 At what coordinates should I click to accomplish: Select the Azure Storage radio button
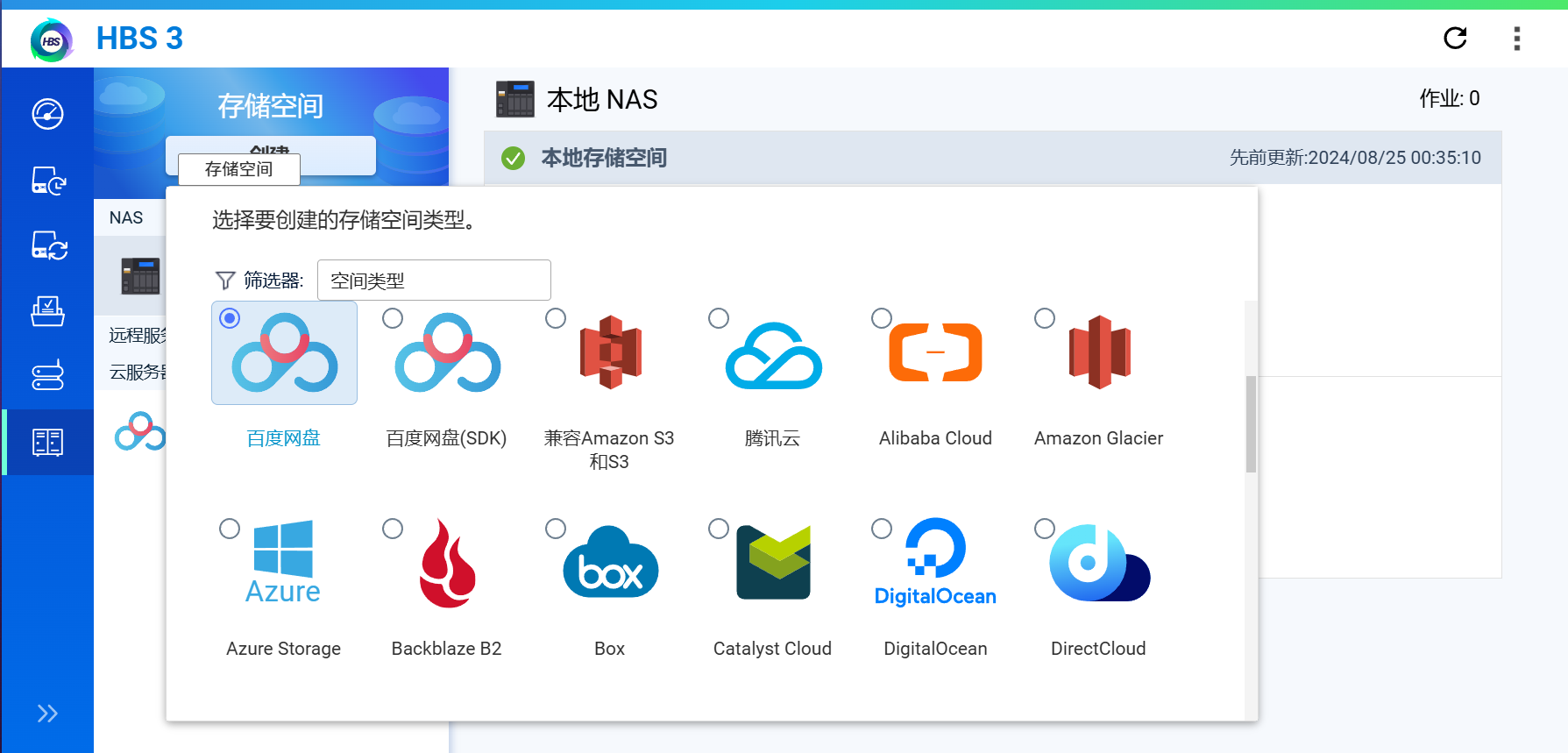click(230, 529)
